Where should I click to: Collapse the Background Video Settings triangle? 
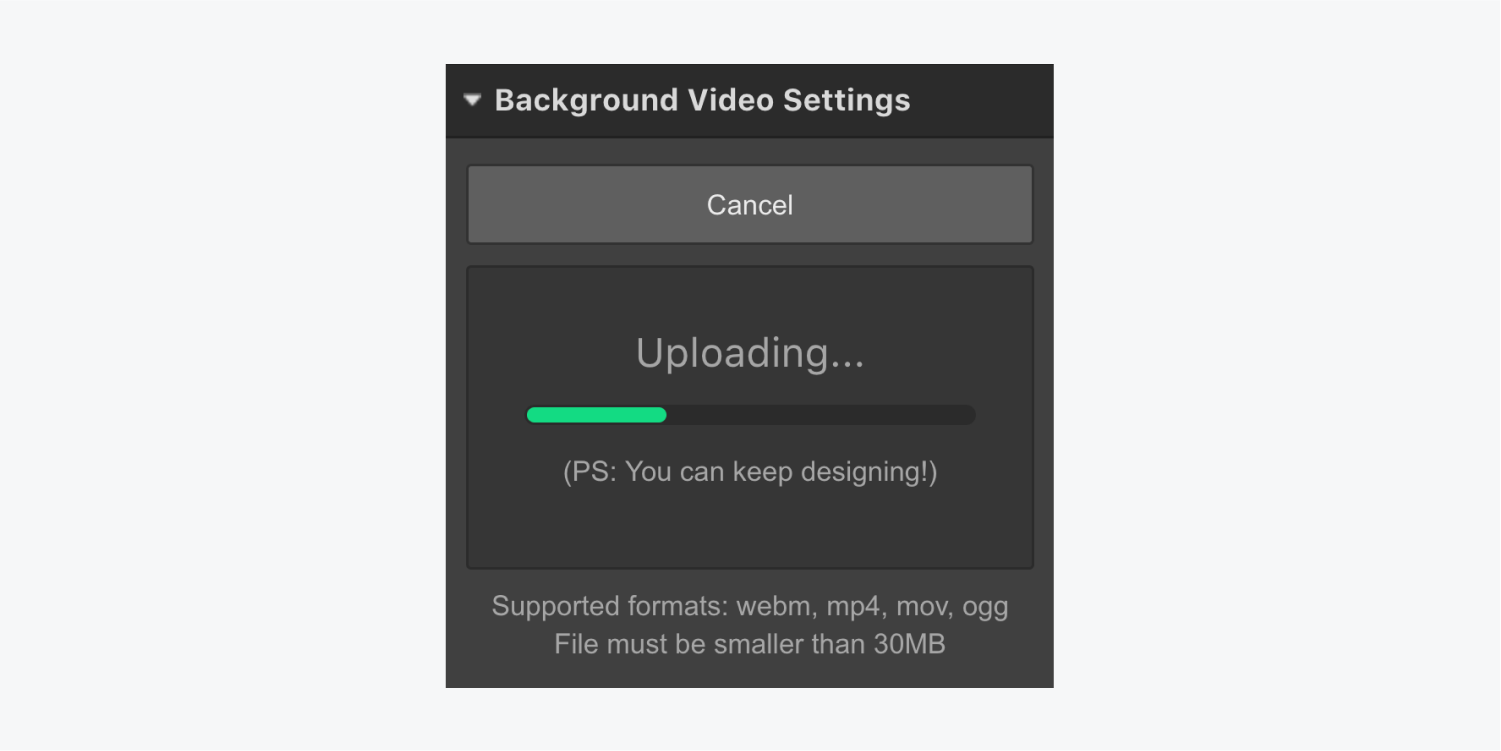(473, 100)
